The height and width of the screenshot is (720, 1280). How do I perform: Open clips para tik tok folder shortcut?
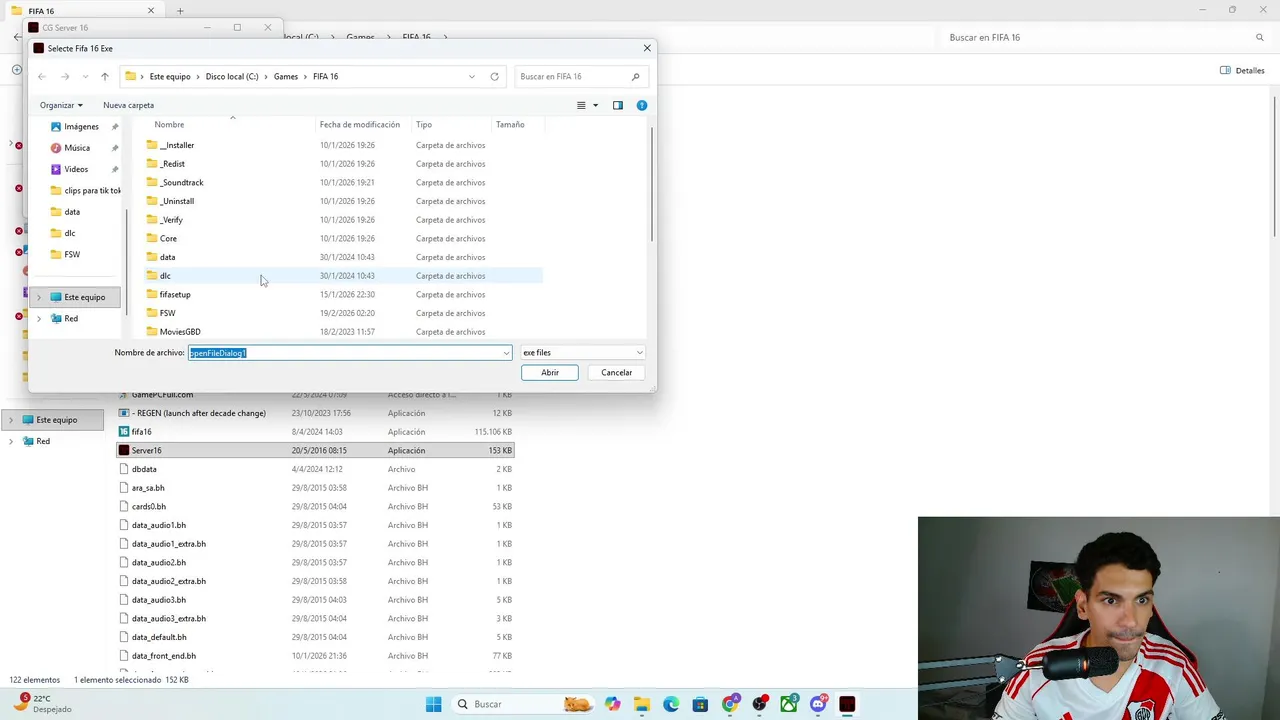point(86,190)
